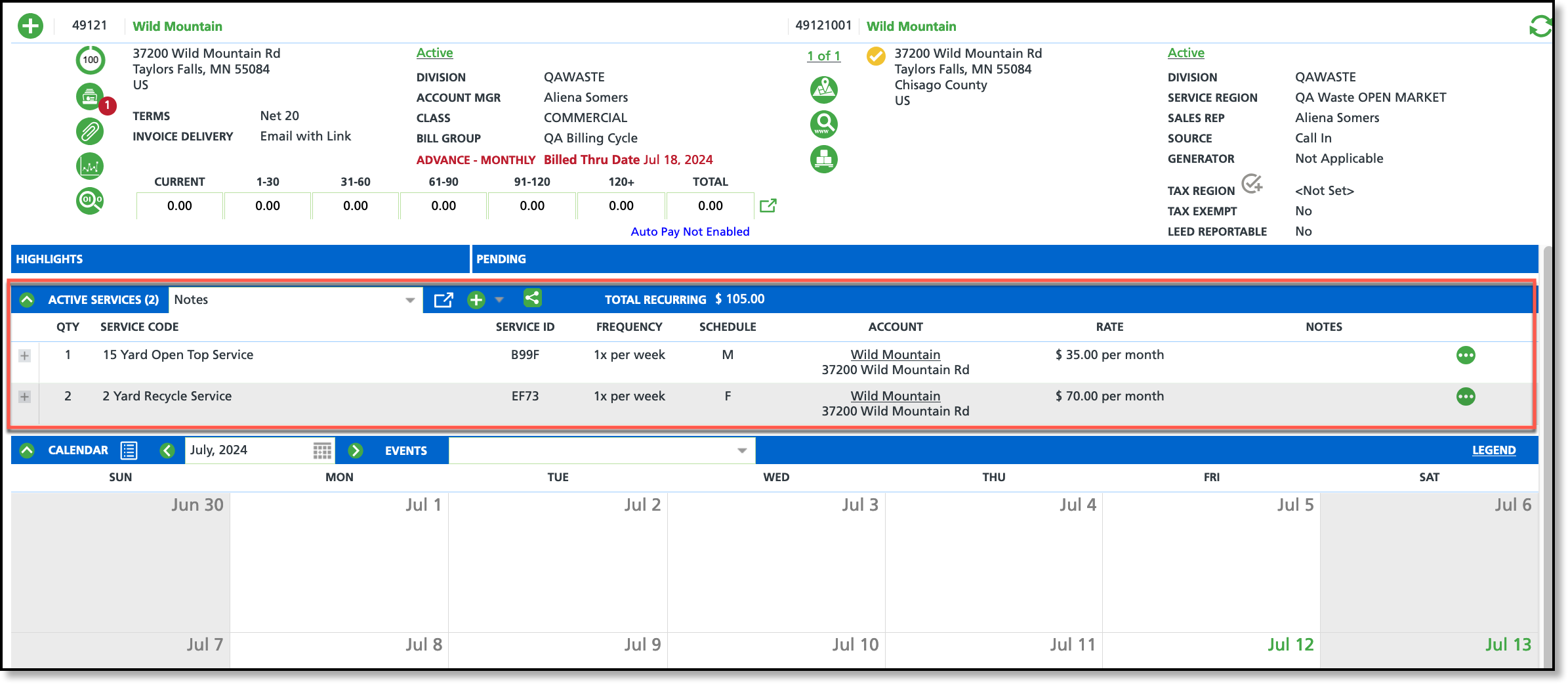Open the calendar Legend link
Viewport: 1568px width, 684px height.
coord(1493,450)
